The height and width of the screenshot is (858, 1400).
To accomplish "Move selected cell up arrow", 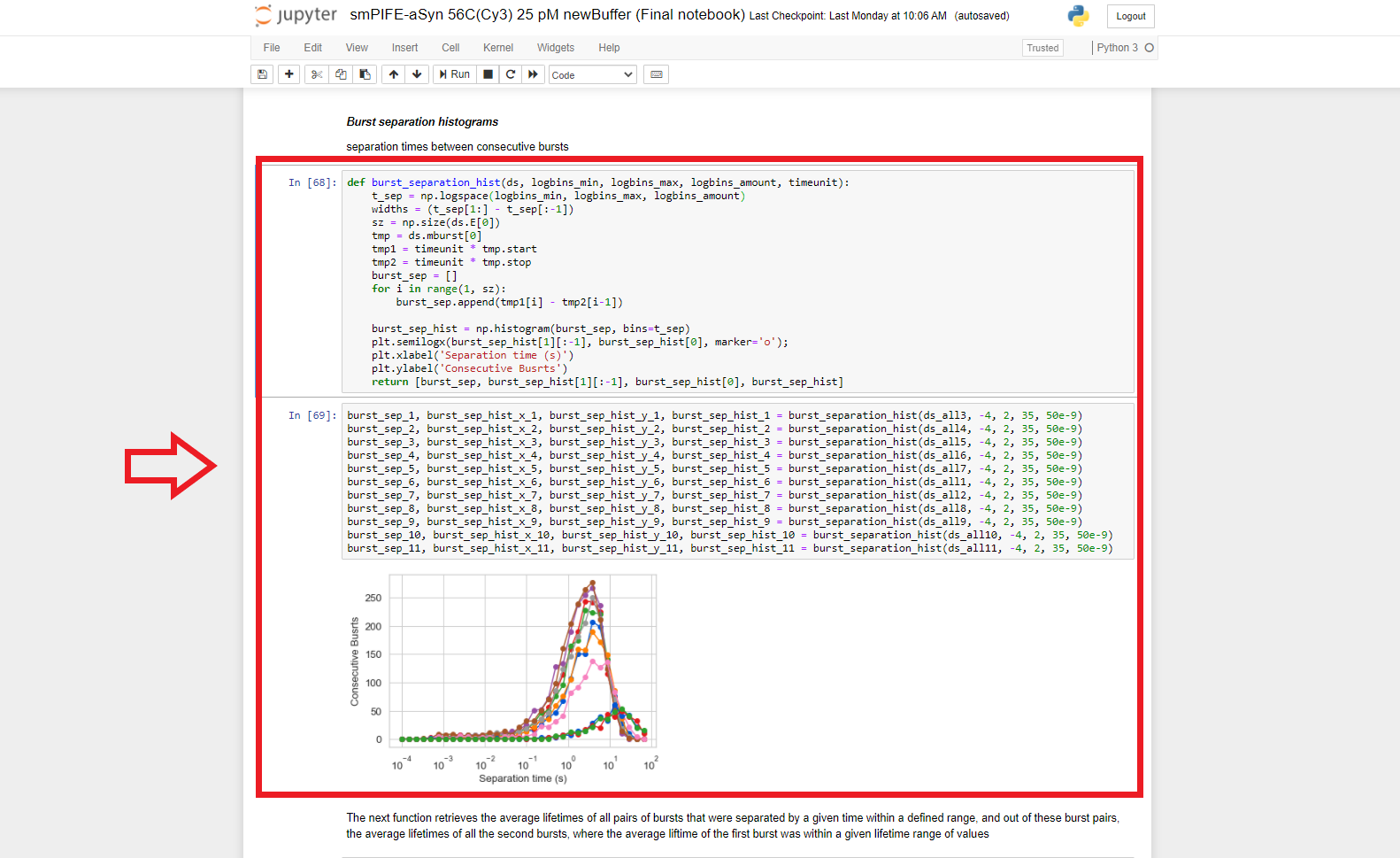I will pos(394,74).
